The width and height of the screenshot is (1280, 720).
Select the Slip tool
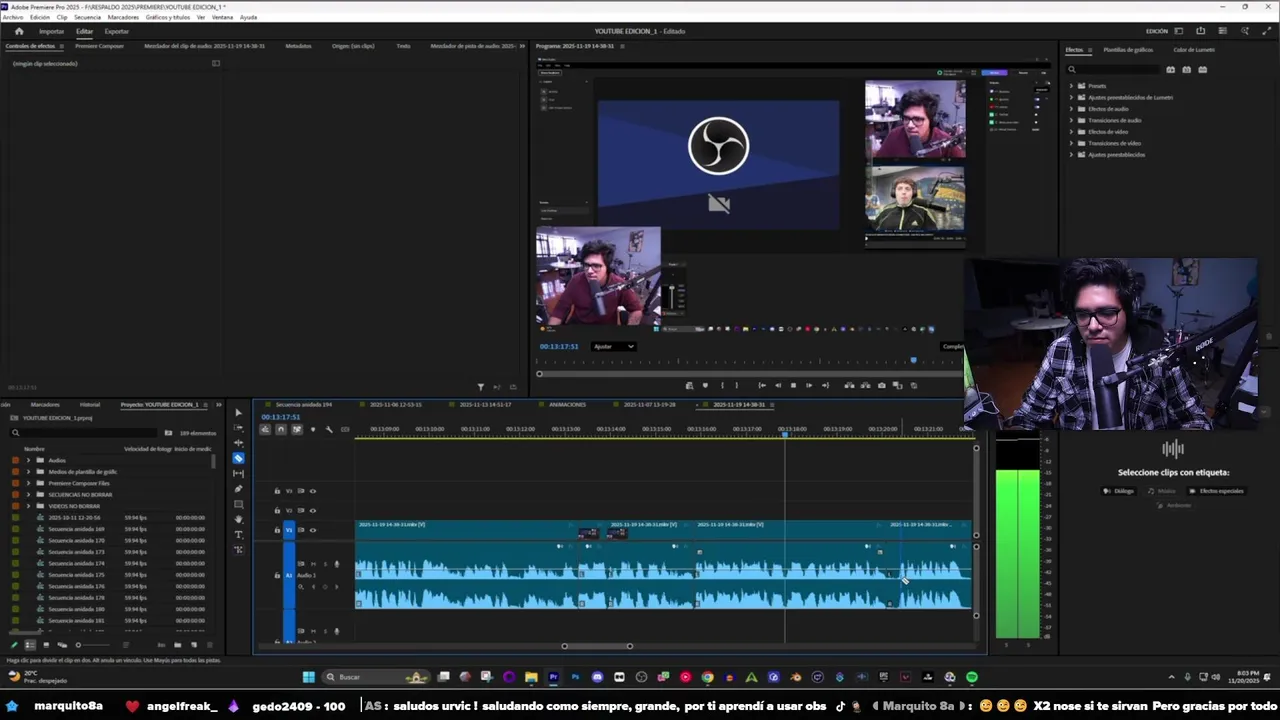tap(238, 473)
